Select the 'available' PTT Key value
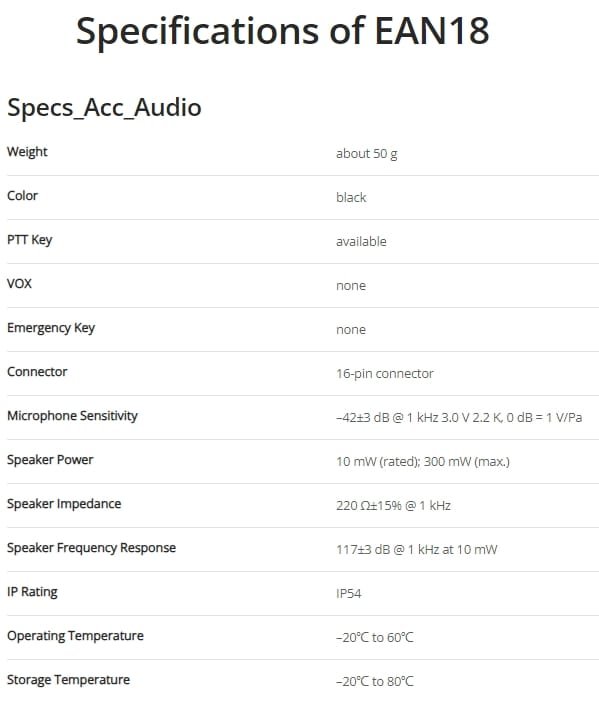 [361, 241]
